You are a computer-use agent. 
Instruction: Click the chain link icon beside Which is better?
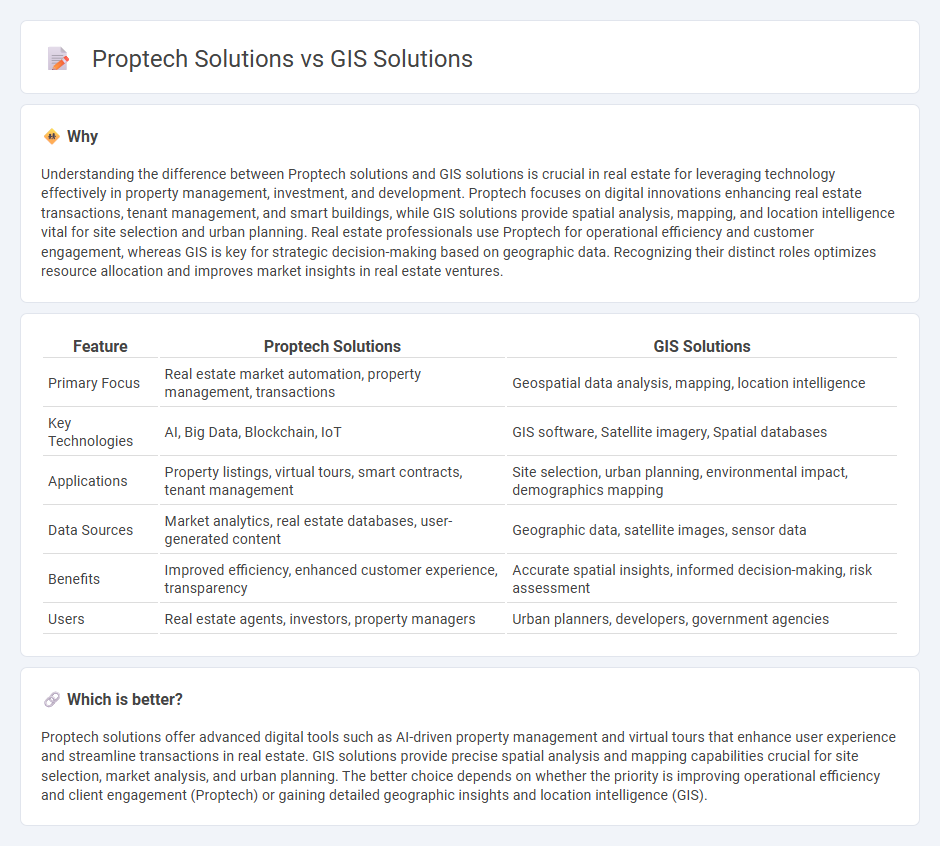pyautogui.click(x=52, y=700)
